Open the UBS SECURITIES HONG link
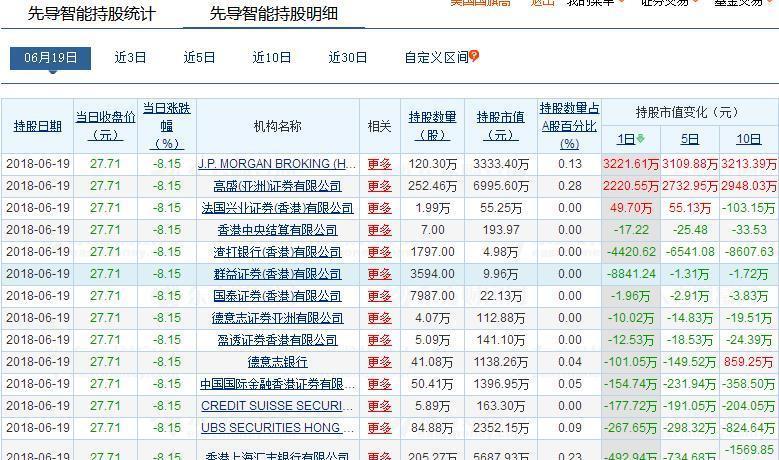The image size is (779, 460). point(277,428)
